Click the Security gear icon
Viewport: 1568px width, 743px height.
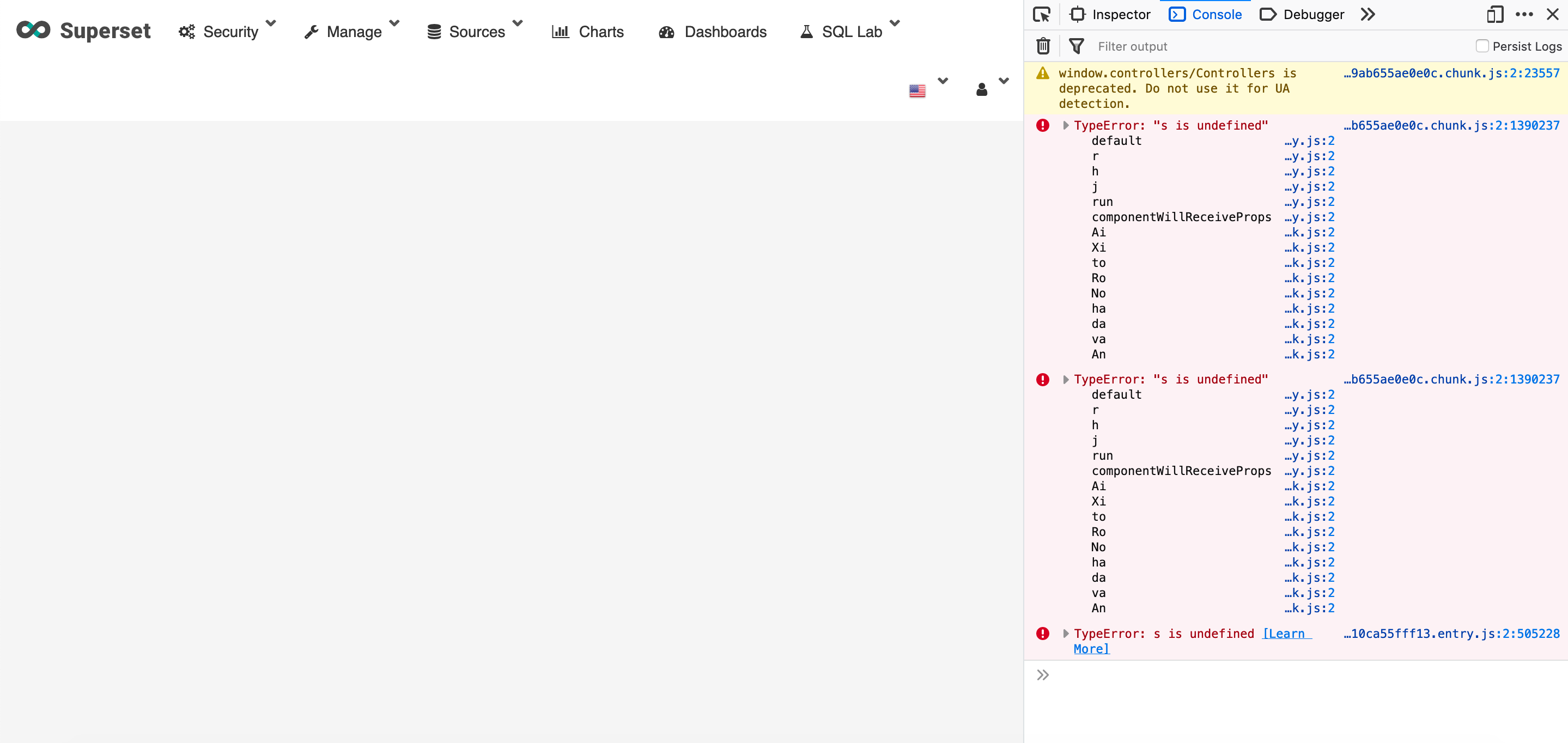(x=186, y=31)
